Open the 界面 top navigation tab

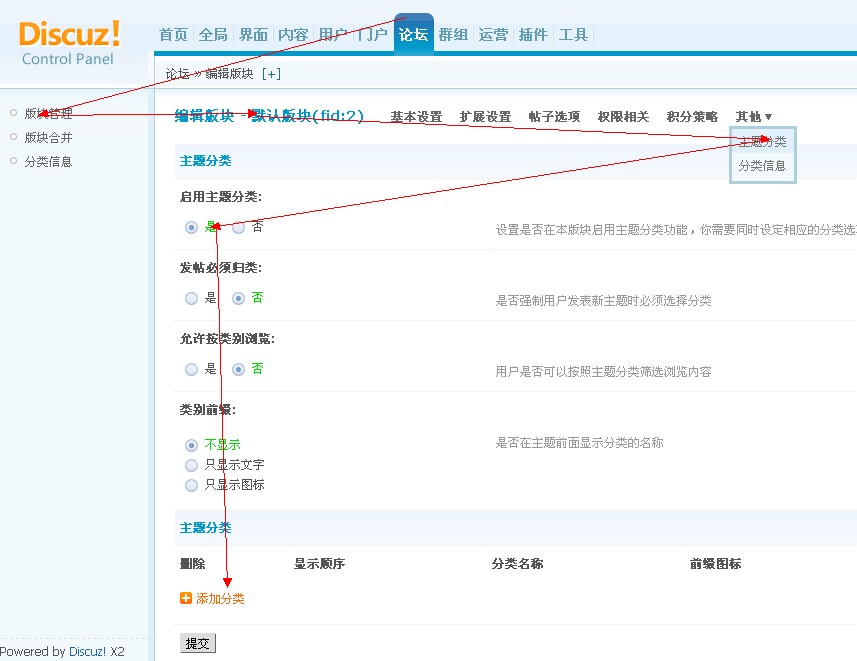pyautogui.click(x=253, y=35)
